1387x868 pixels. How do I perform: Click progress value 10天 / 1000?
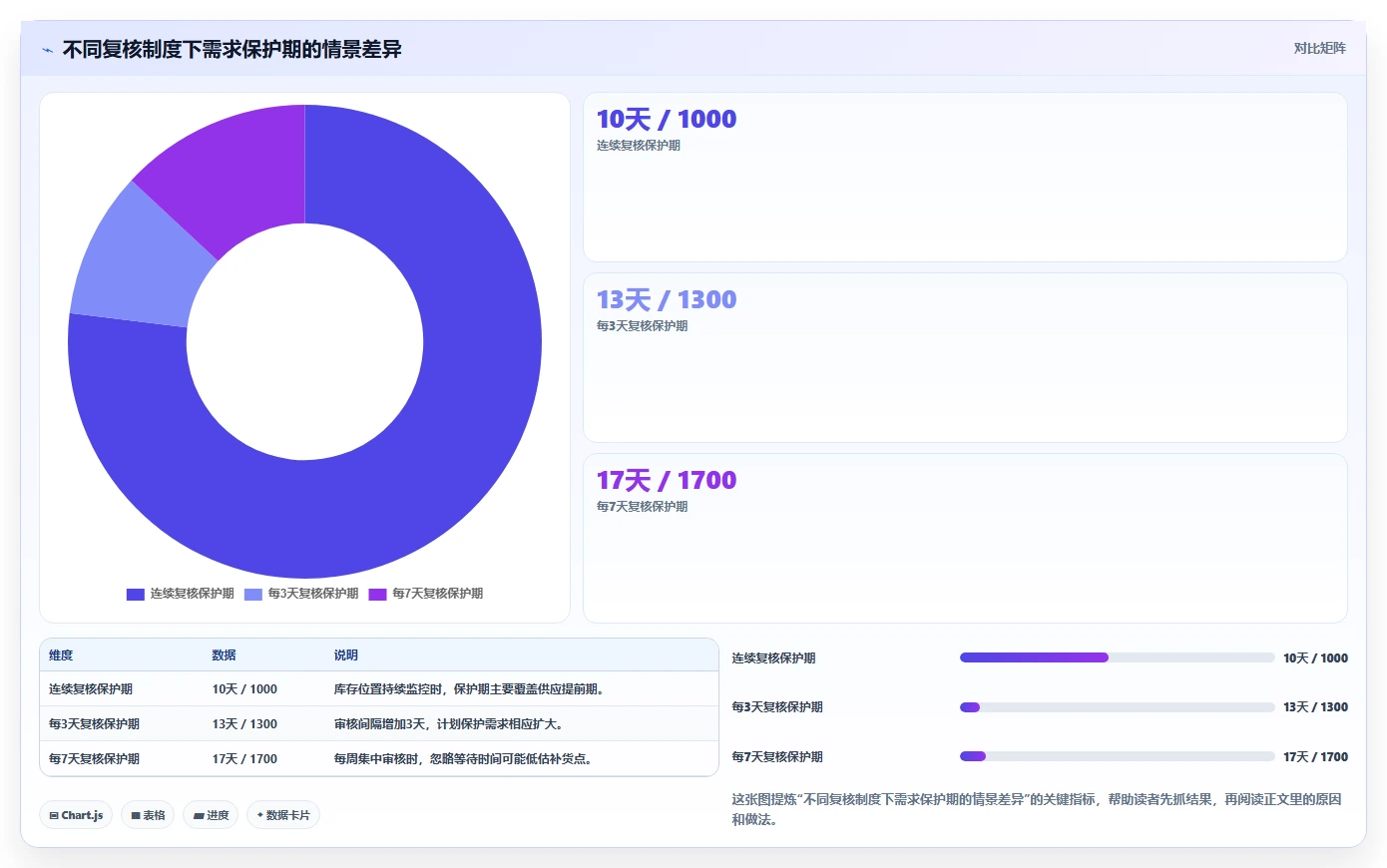(x=1315, y=658)
